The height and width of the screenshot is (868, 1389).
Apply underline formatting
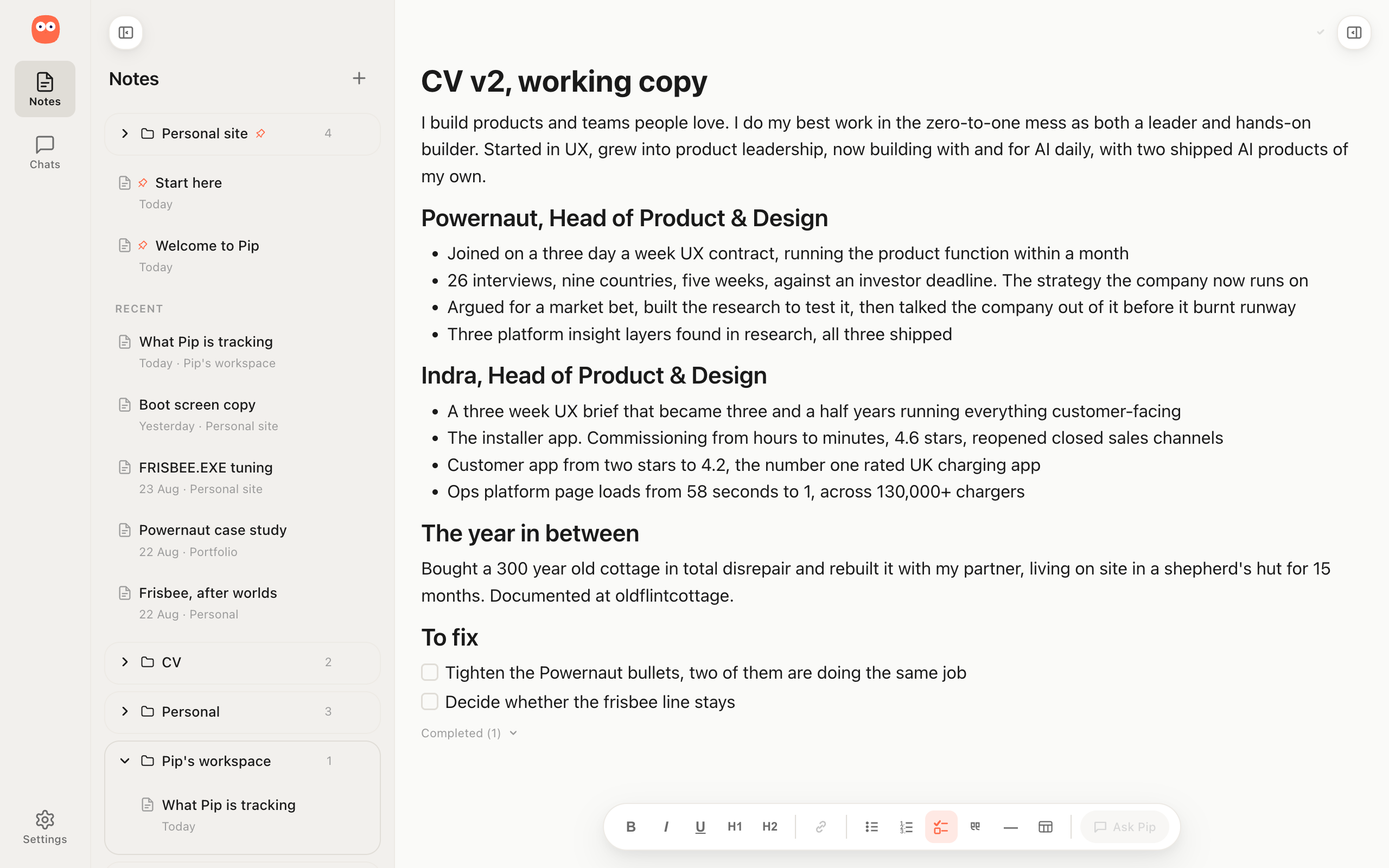click(x=700, y=827)
